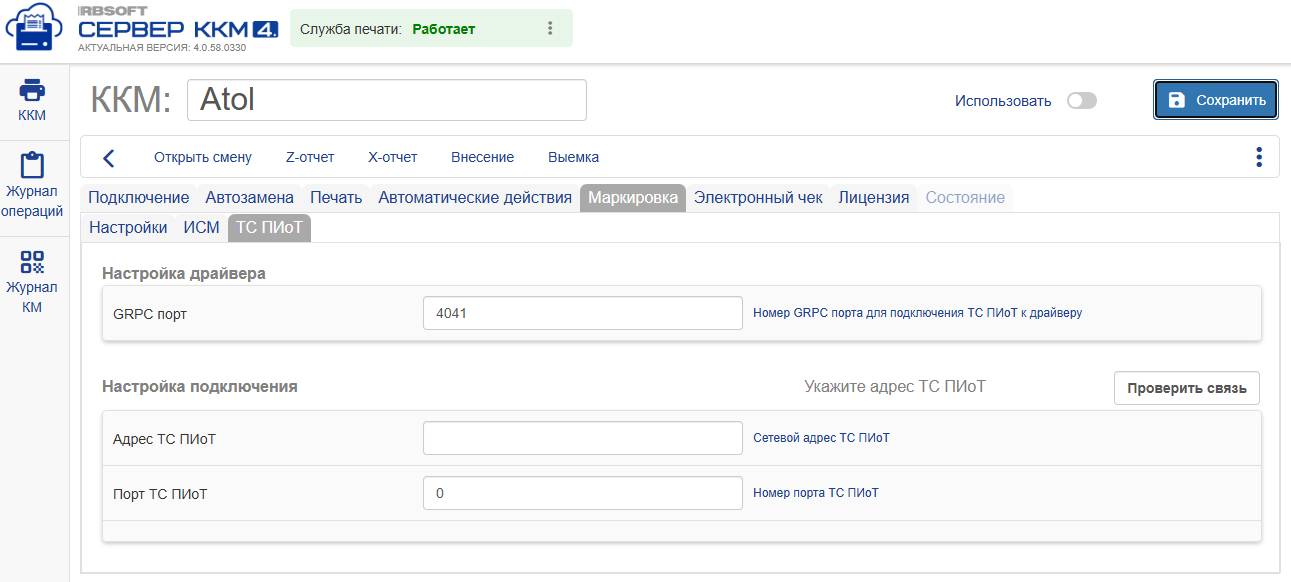Click the Сервер ККМ cloud logo

click(x=34, y=29)
